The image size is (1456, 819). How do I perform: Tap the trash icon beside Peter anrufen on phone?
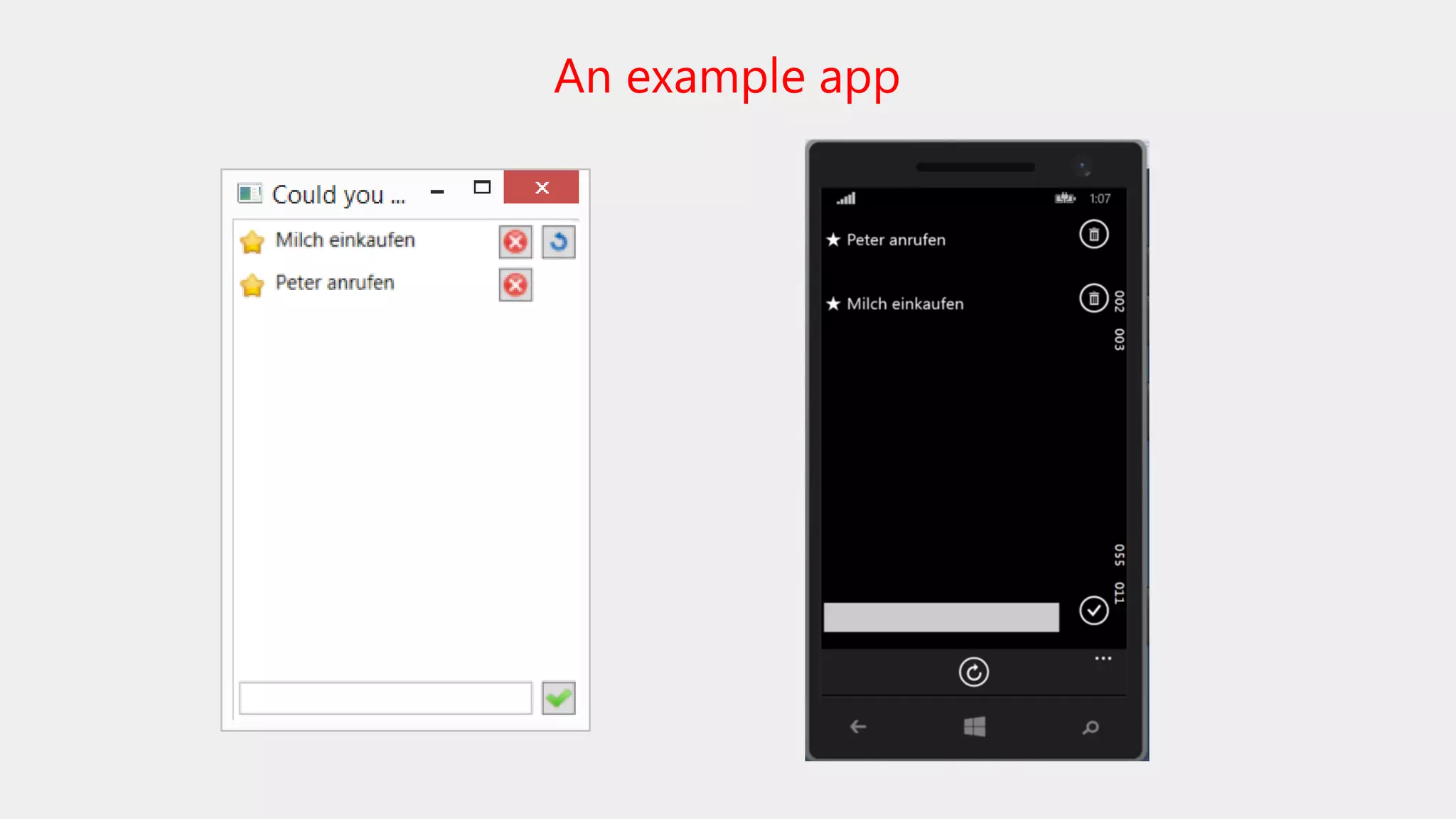[x=1093, y=234]
